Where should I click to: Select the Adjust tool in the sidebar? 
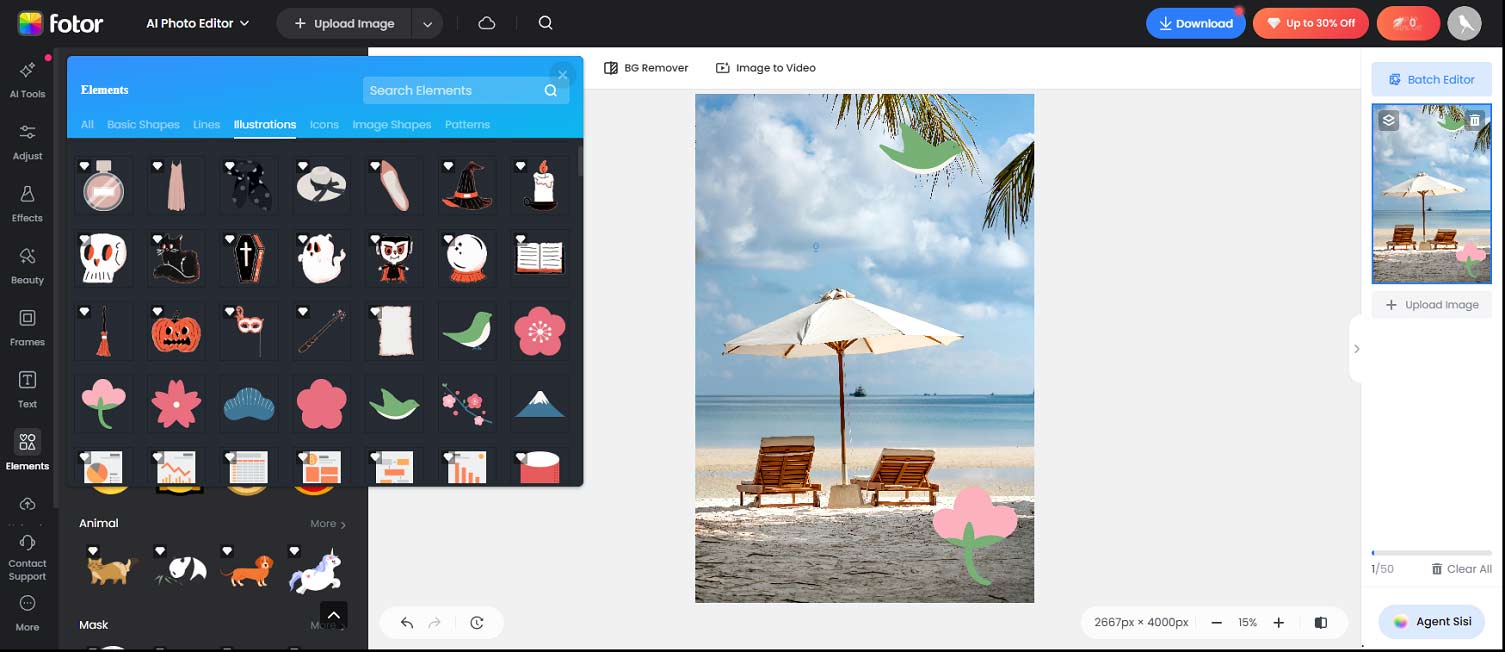pyautogui.click(x=27, y=140)
